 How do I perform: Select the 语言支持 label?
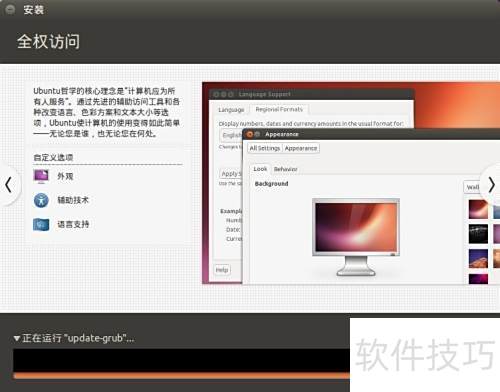73,224
